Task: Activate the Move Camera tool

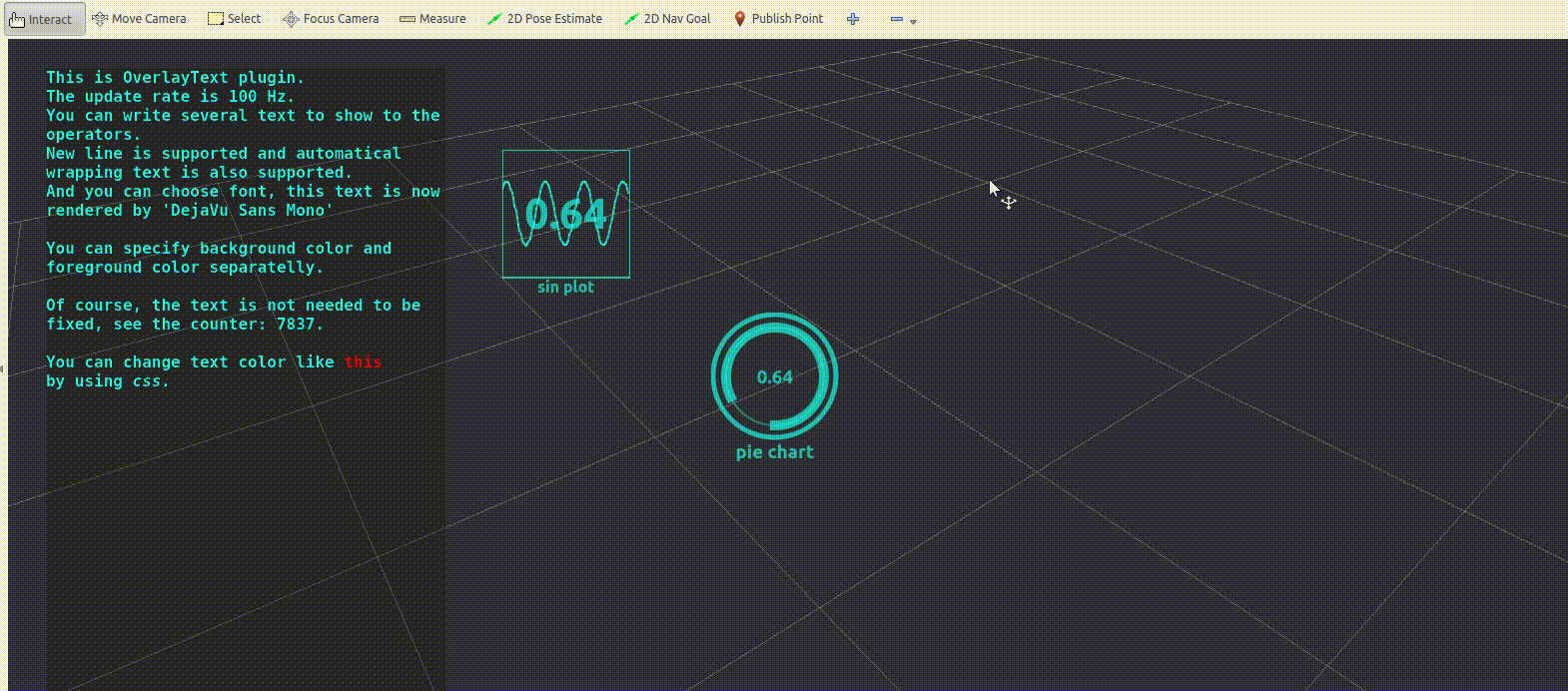Action: pos(139,19)
